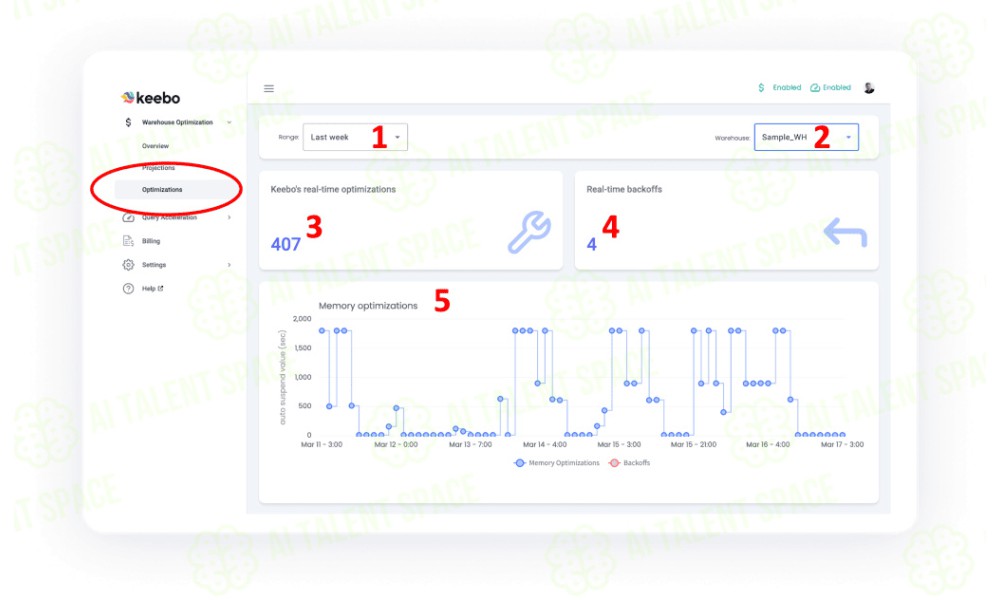Click the Mar 13 - 7:00 axis label
The width and height of the screenshot is (1000, 600).
point(470,444)
